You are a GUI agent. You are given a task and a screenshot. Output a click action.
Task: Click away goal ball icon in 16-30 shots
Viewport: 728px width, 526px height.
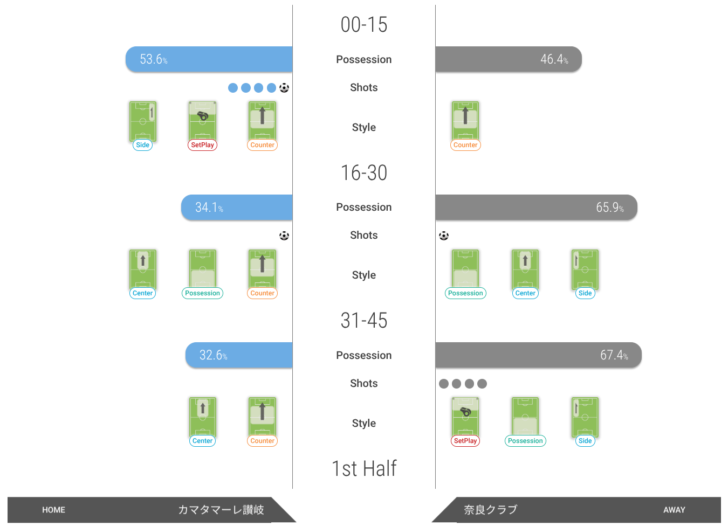pos(444,236)
